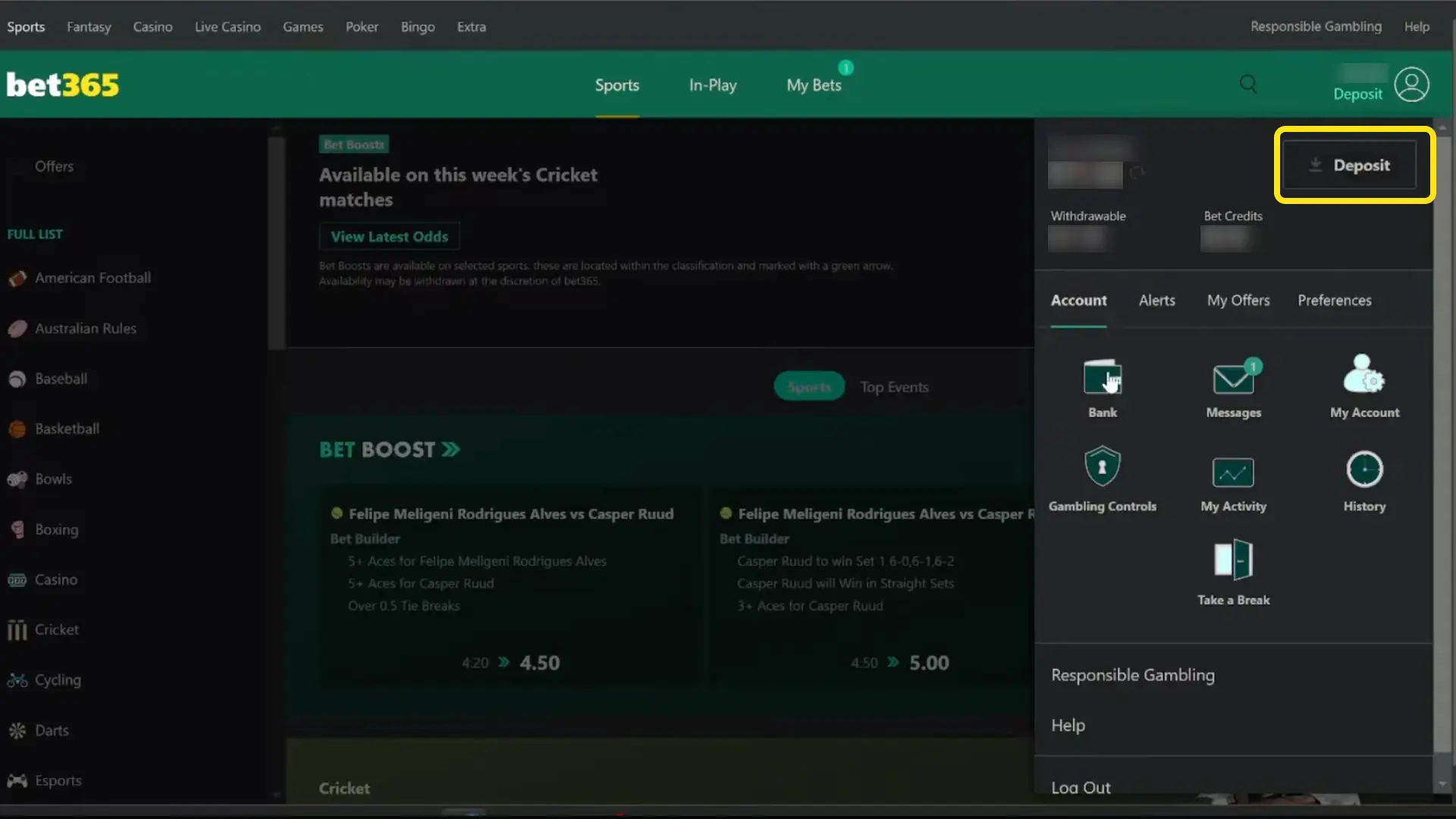Open My Account profile icon
Screen dimensions: 1456x819
[1364, 374]
